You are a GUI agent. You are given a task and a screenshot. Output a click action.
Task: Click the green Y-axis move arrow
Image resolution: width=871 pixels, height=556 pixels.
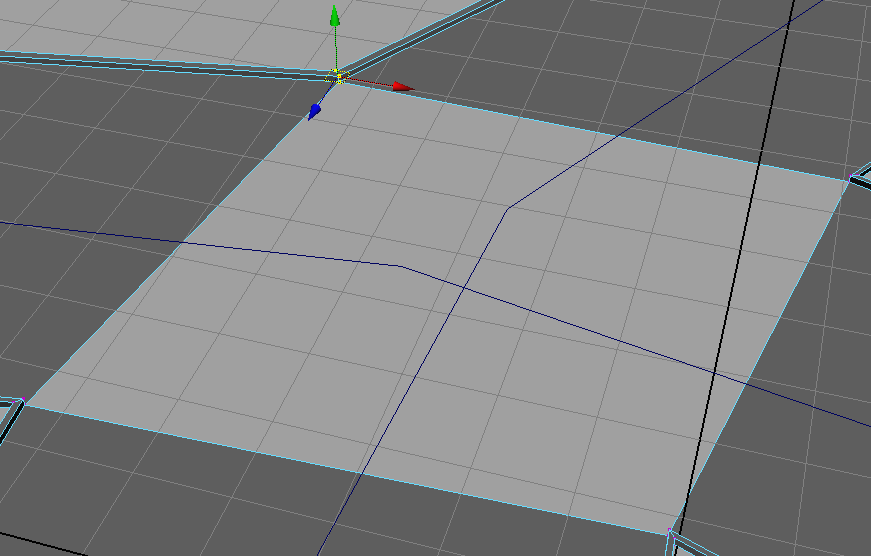click(x=334, y=16)
